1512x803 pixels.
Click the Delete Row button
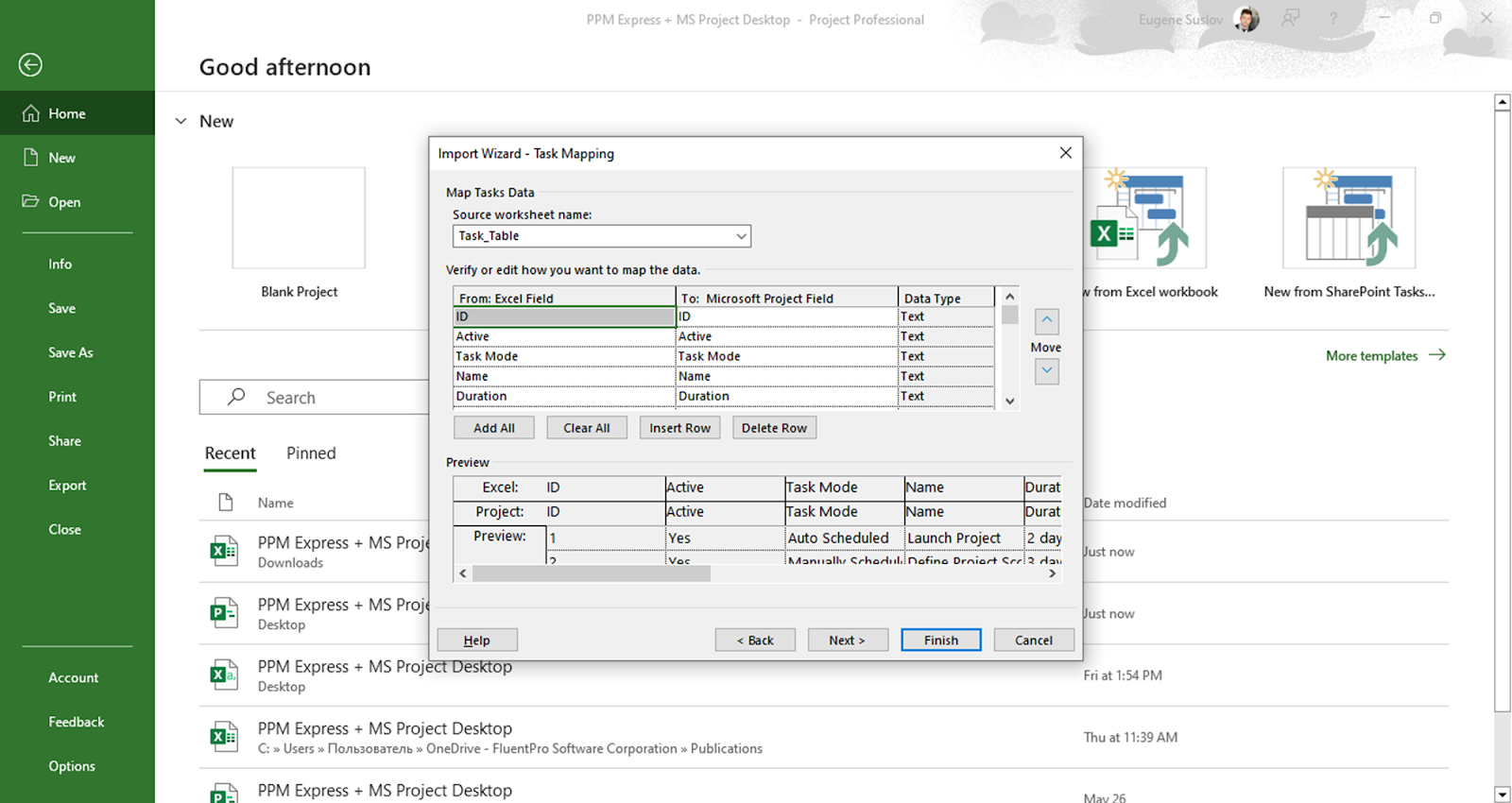tap(774, 428)
